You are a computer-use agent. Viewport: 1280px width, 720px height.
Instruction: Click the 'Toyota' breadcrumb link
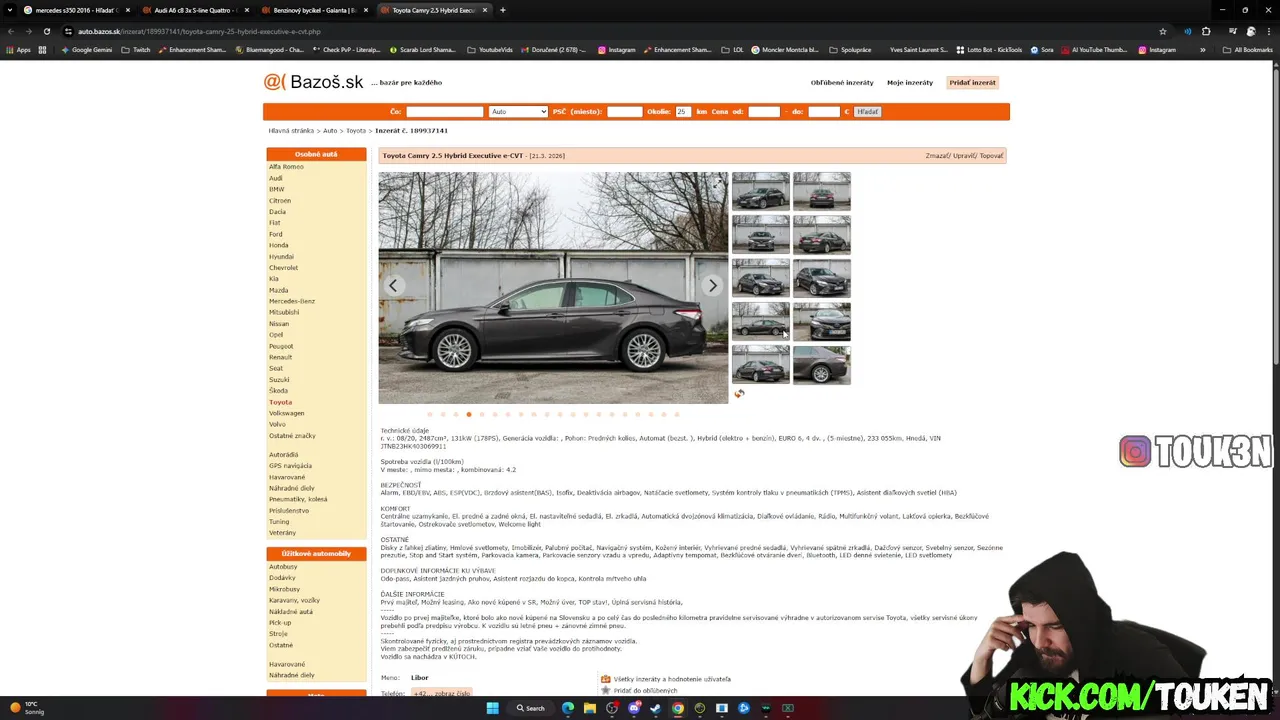pyautogui.click(x=356, y=131)
